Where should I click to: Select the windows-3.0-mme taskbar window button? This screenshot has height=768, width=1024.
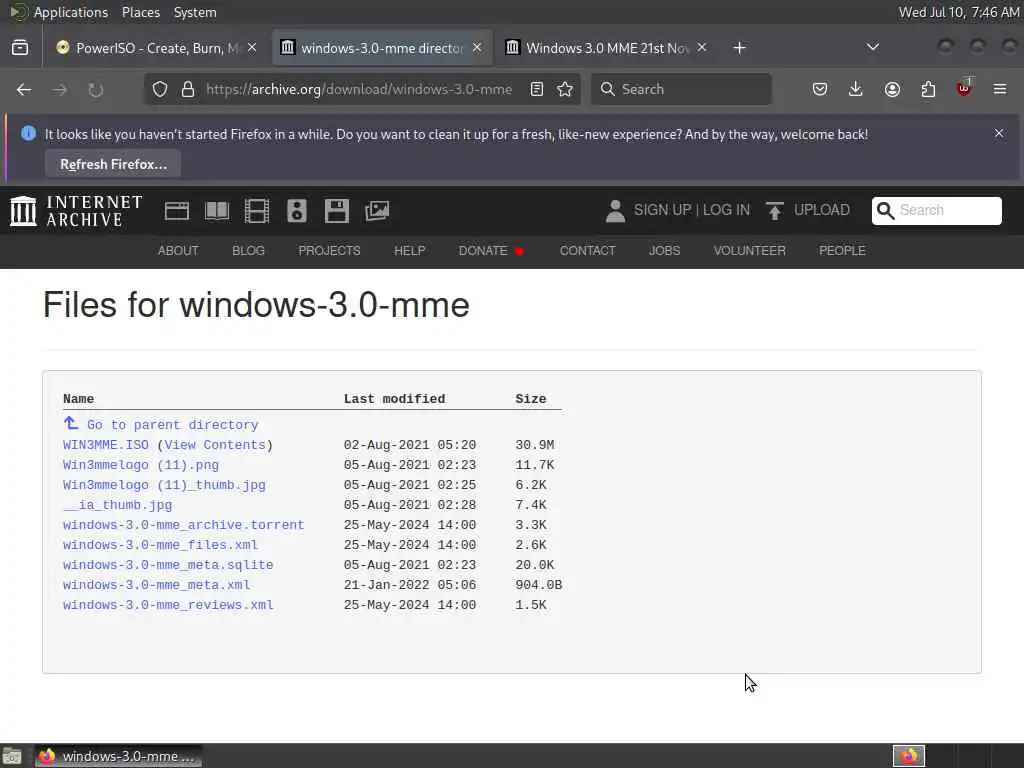[118, 756]
